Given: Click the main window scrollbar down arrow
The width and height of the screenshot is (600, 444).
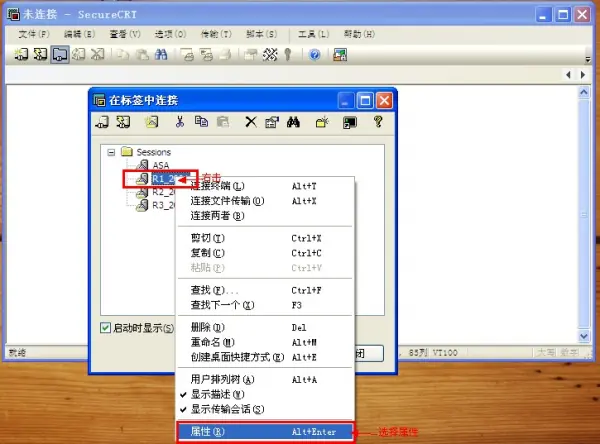Looking at the screenshot, I should (x=584, y=336).
